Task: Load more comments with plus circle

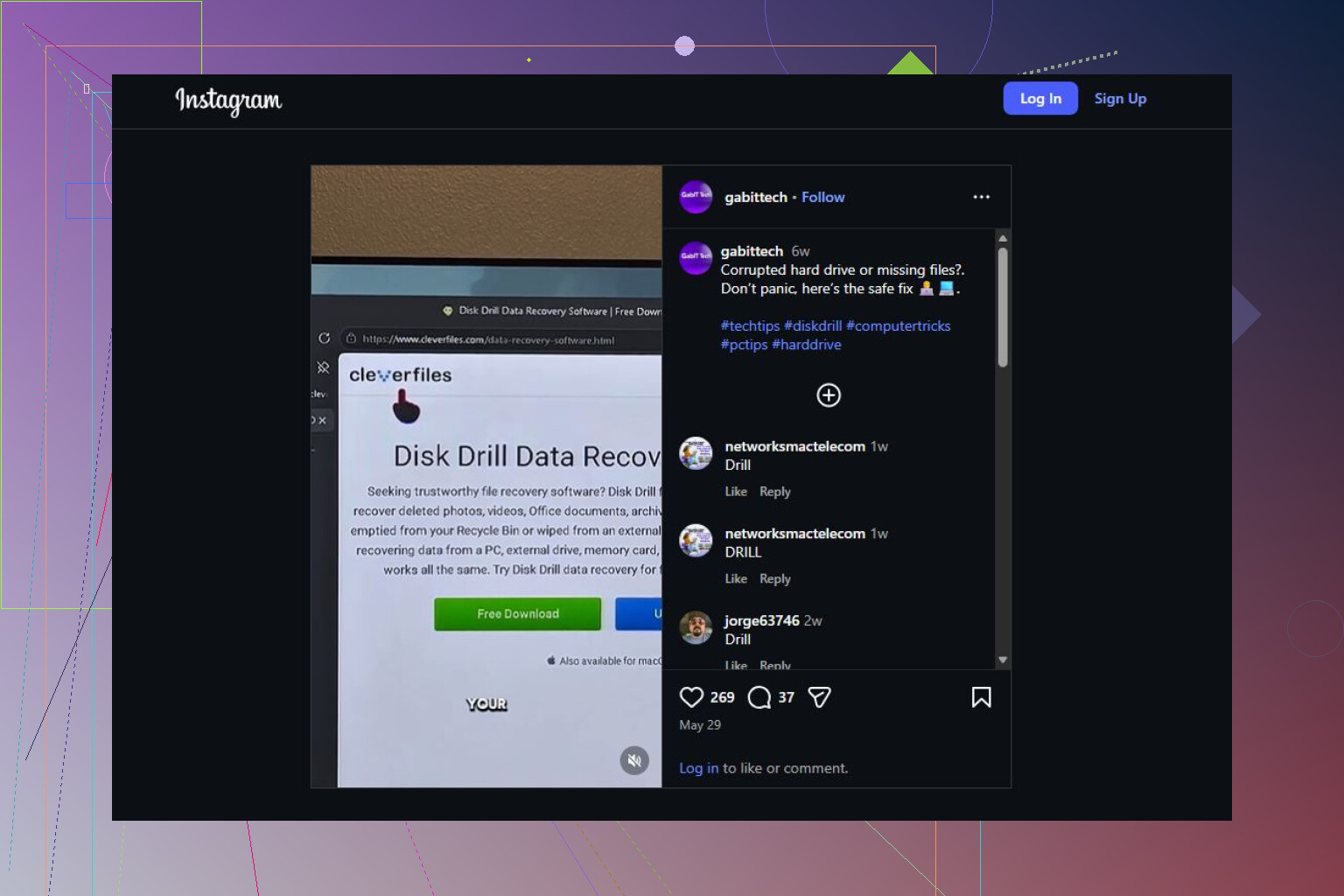Action: pos(829,395)
